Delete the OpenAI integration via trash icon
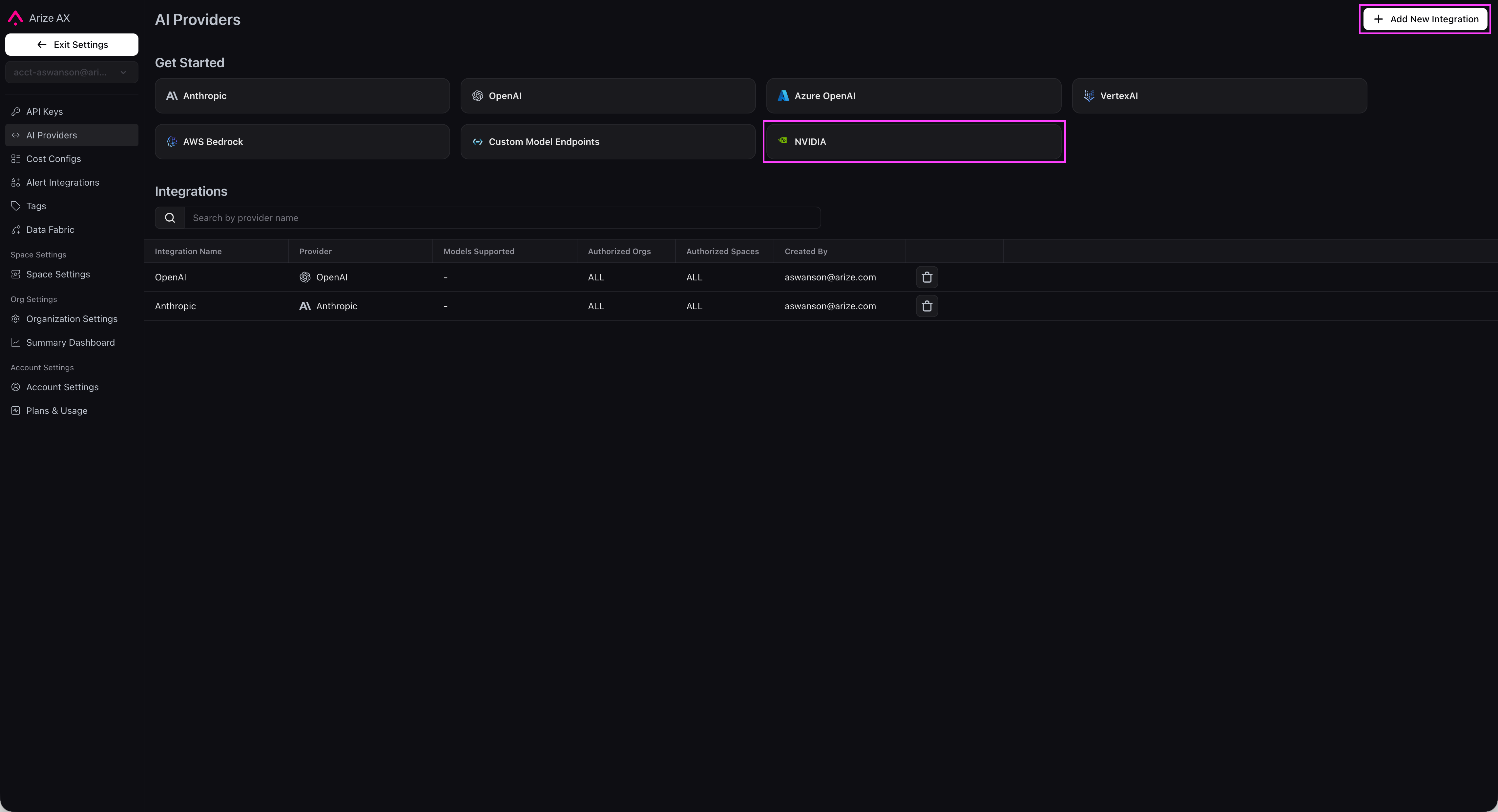This screenshot has height=812, width=1498. [x=927, y=277]
